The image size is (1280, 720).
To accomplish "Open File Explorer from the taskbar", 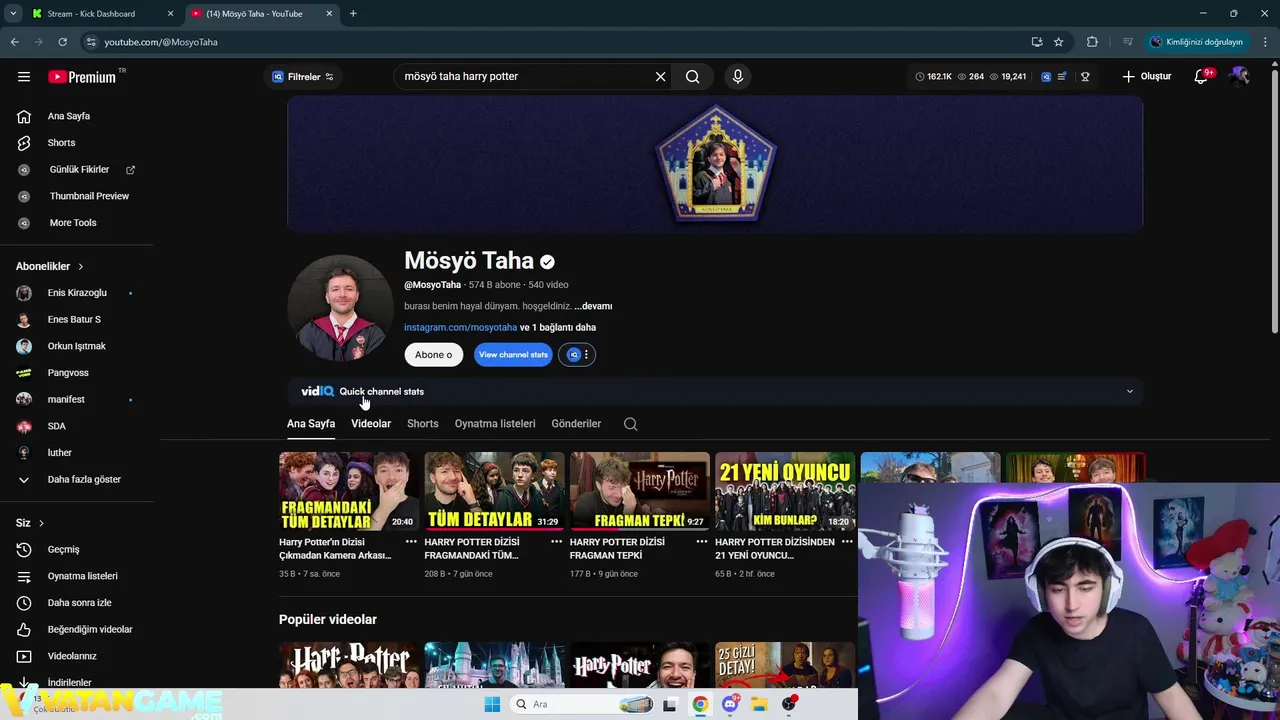I will click(759, 704).
